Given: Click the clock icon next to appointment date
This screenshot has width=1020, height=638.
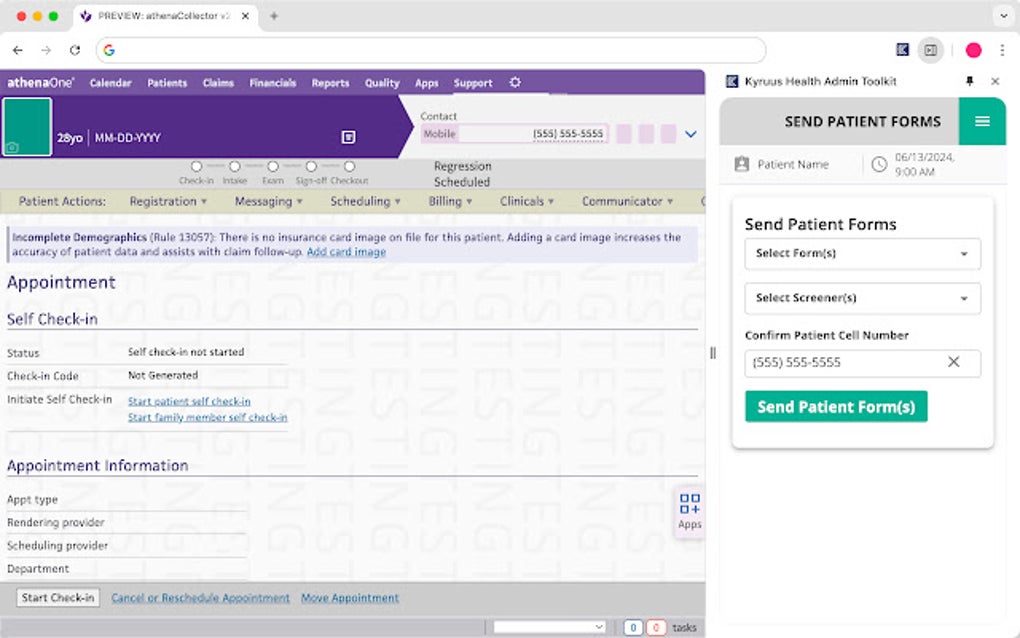Looking at the screenshot, I should pos(880,164).
